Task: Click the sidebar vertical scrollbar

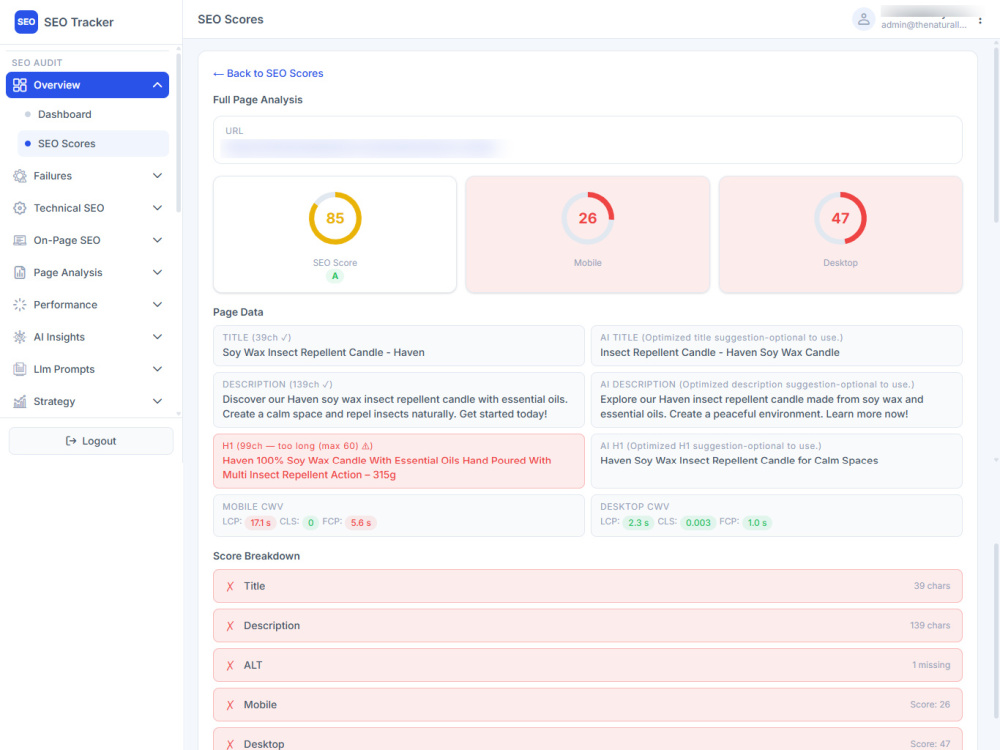Action: coord(179,133)
